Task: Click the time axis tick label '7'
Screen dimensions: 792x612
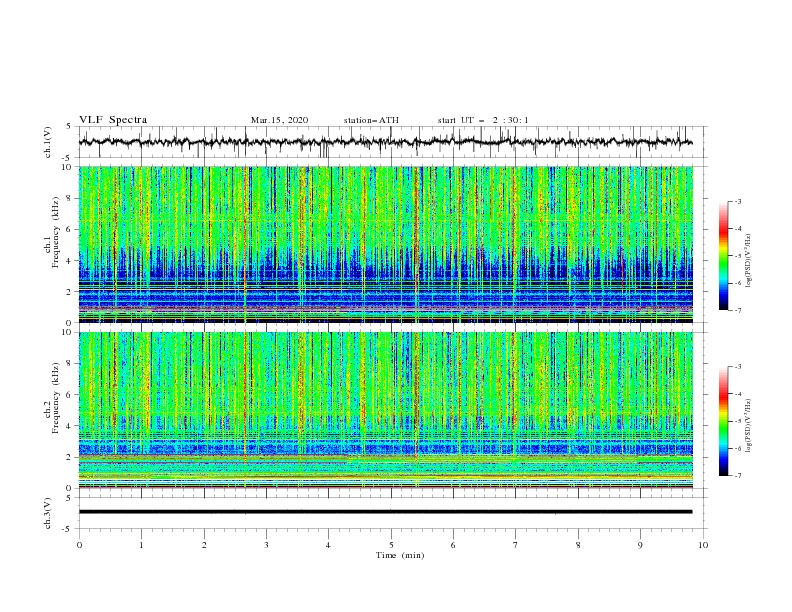Action: pyautogui.click(x=516, y=545)
